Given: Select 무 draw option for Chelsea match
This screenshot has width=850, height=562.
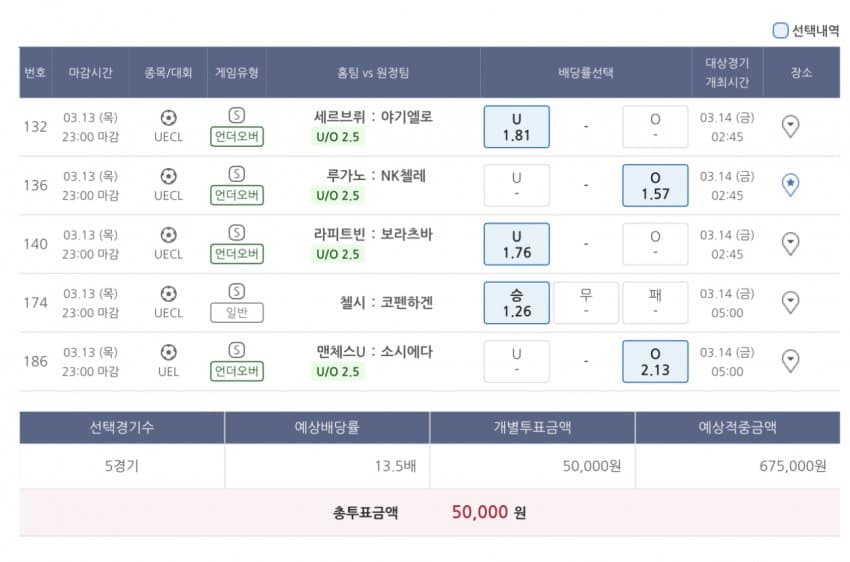Looking at the screenshot, I should [586, 302].
